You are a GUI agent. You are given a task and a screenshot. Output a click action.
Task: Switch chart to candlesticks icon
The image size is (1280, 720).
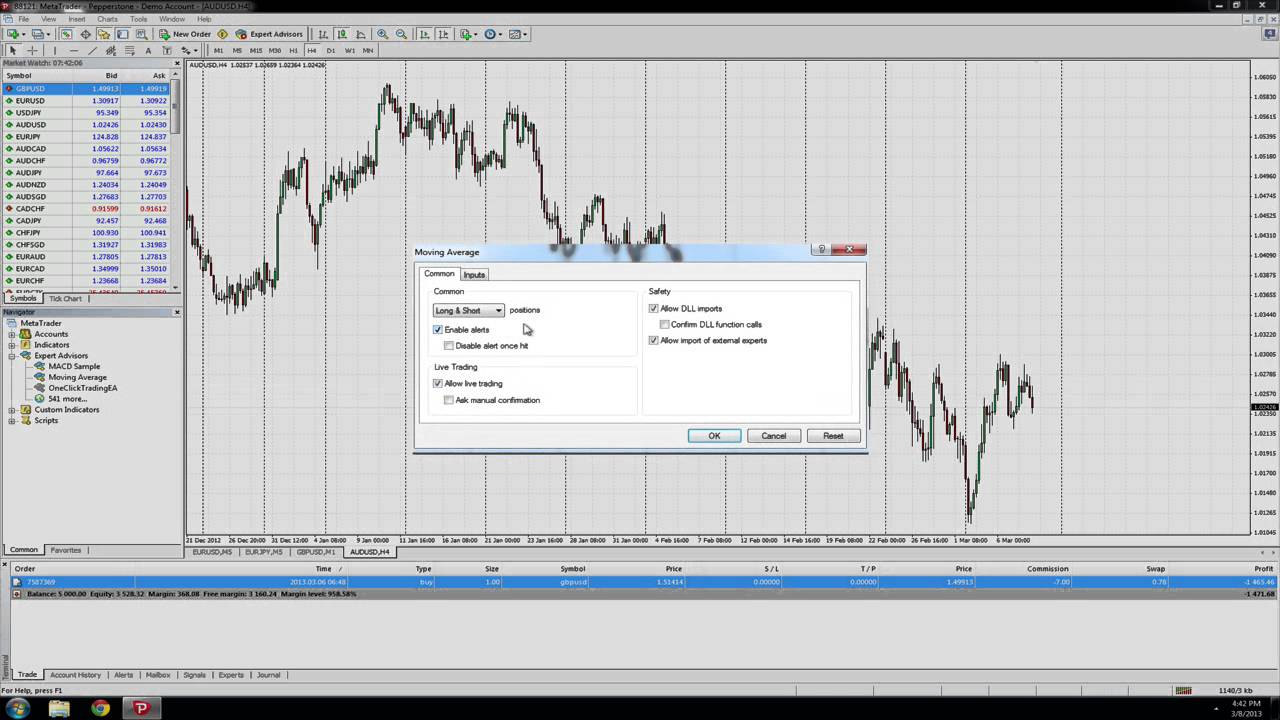coord(342,34)
